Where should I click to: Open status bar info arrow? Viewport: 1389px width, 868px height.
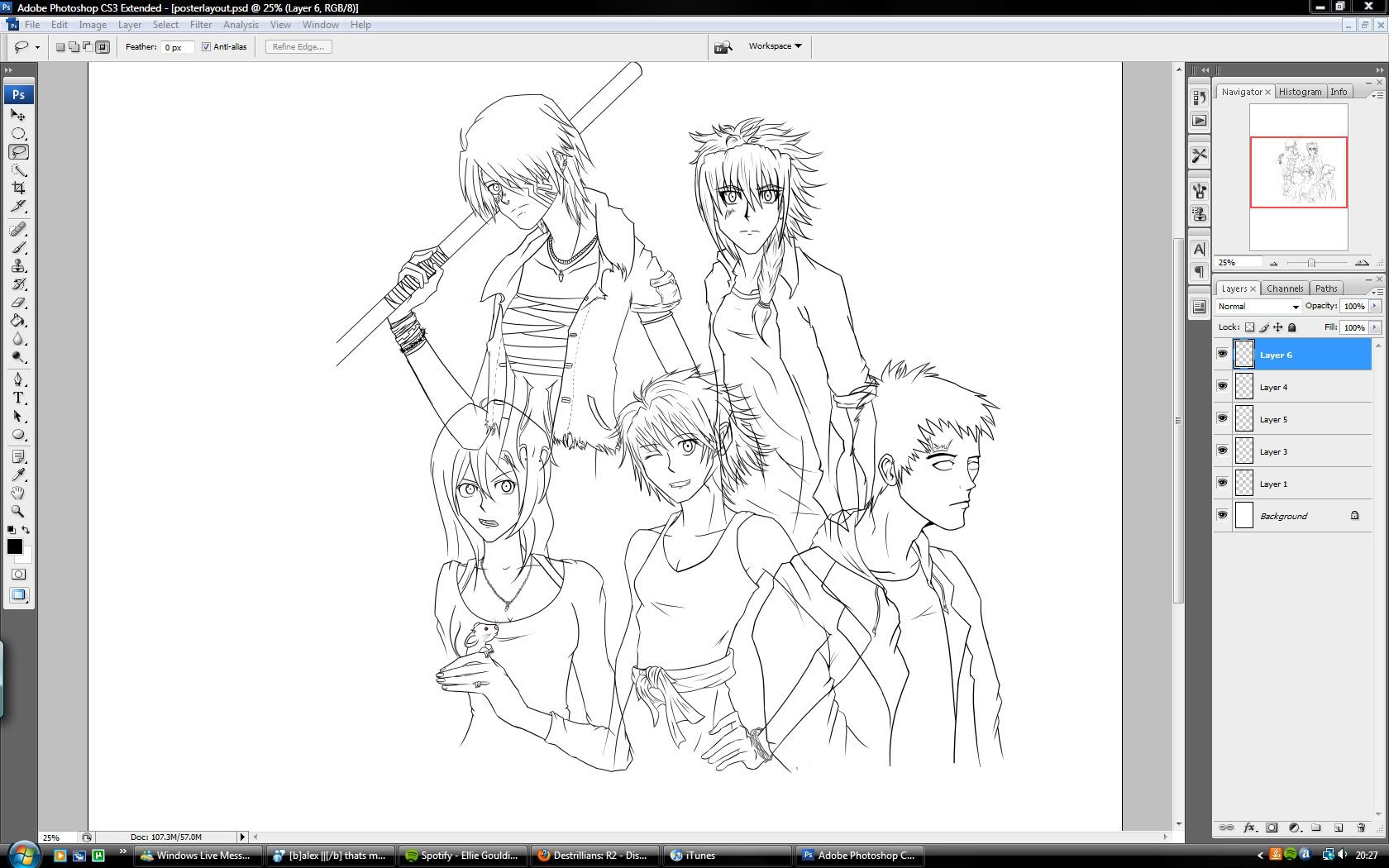(242, 837)
